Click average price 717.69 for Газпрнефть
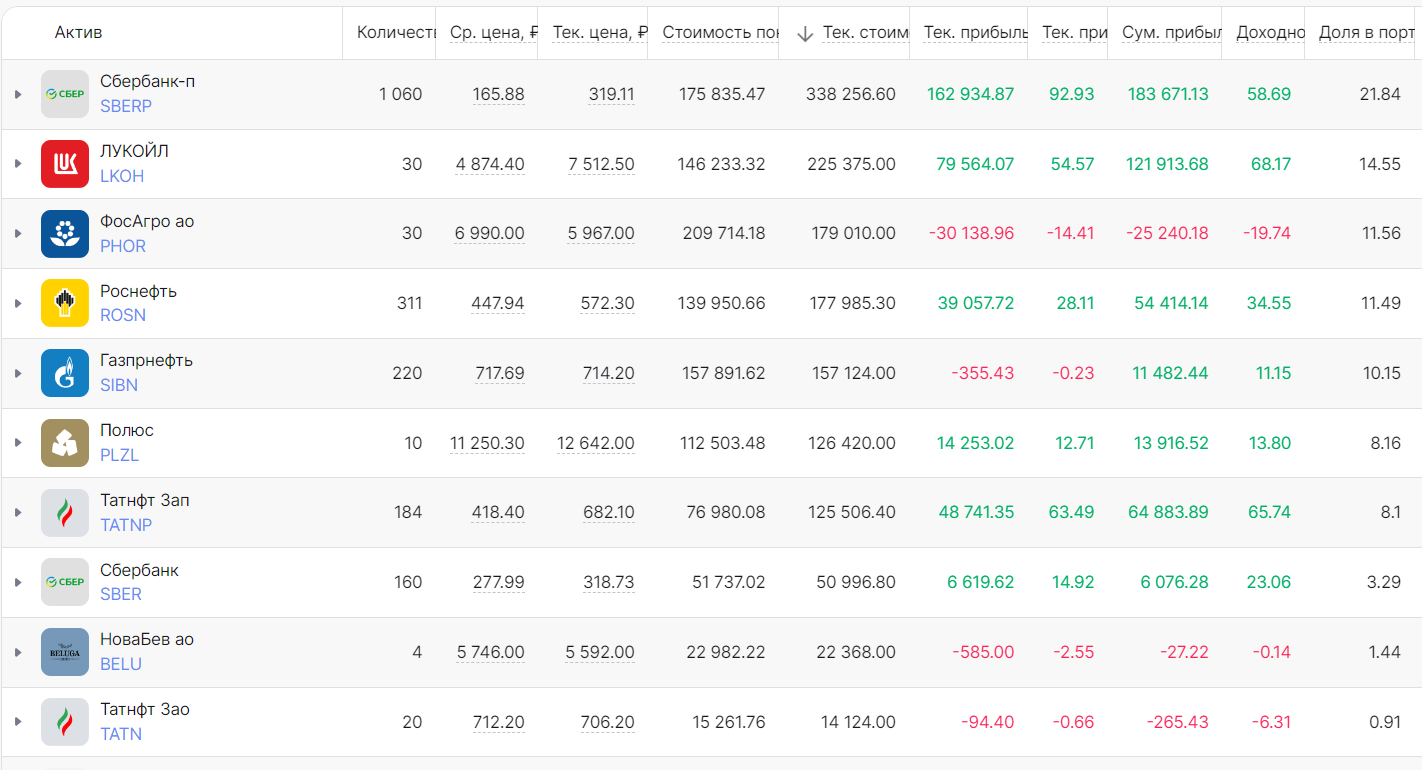The image size is (1422, 770). [500, 373]
